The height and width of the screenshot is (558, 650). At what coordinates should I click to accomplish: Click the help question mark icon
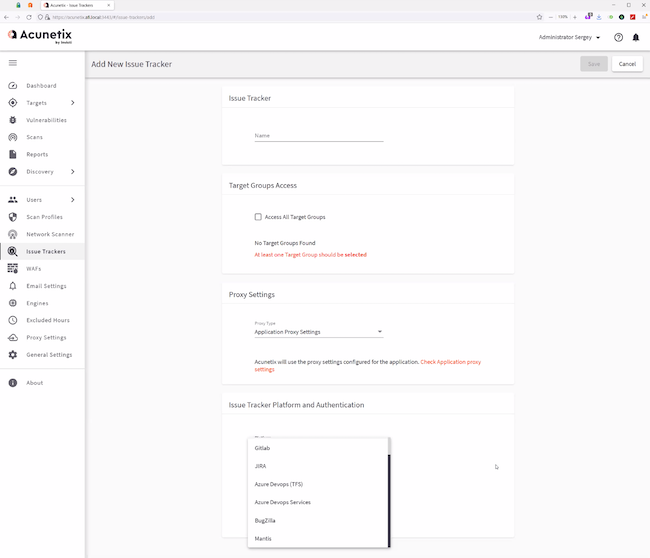click(x=618, y=38)
